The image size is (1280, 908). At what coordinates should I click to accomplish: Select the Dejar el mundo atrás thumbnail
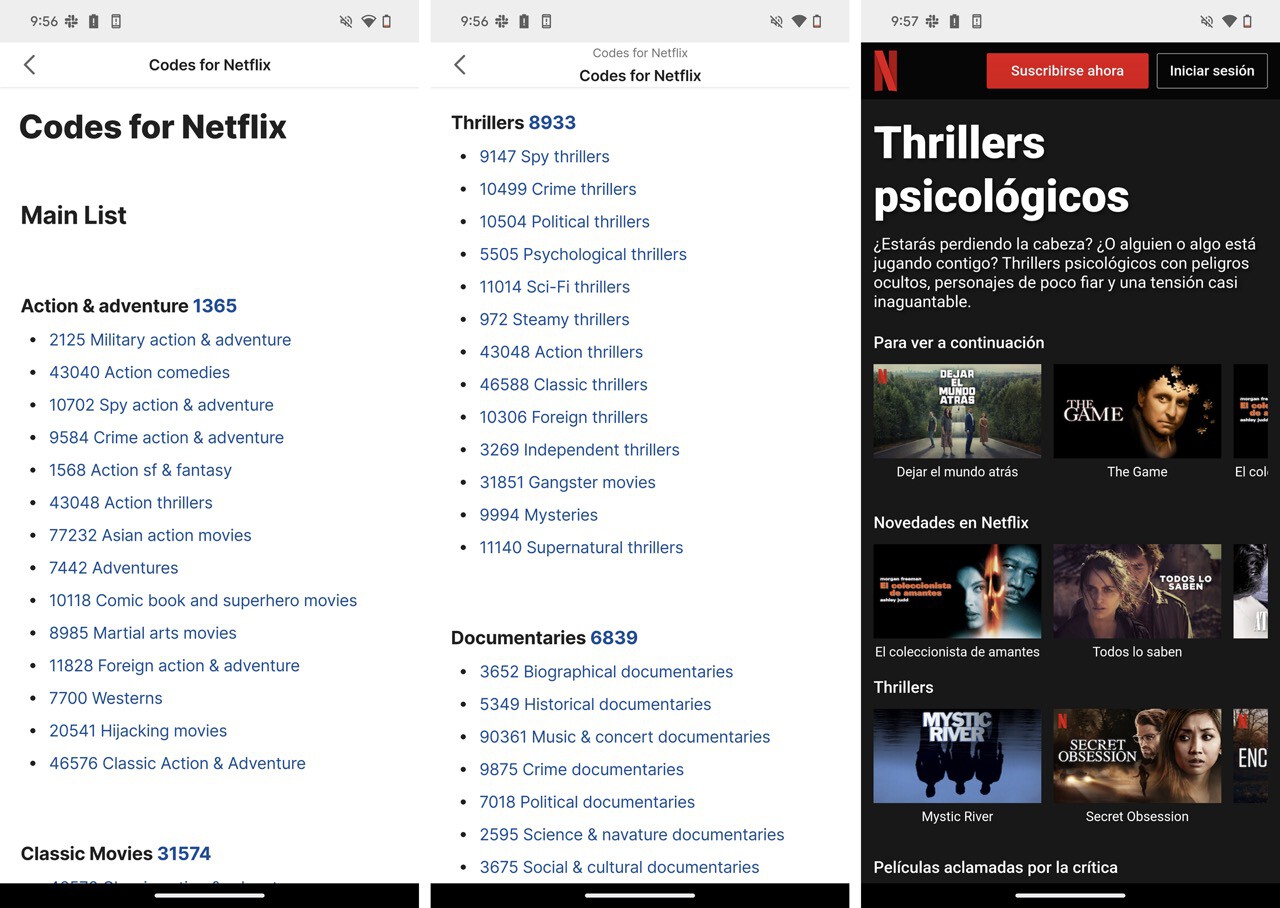click(x=956, y=410)
